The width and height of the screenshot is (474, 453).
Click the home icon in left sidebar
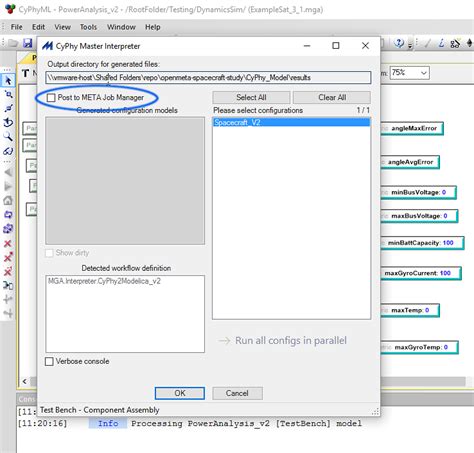point(8,200)
